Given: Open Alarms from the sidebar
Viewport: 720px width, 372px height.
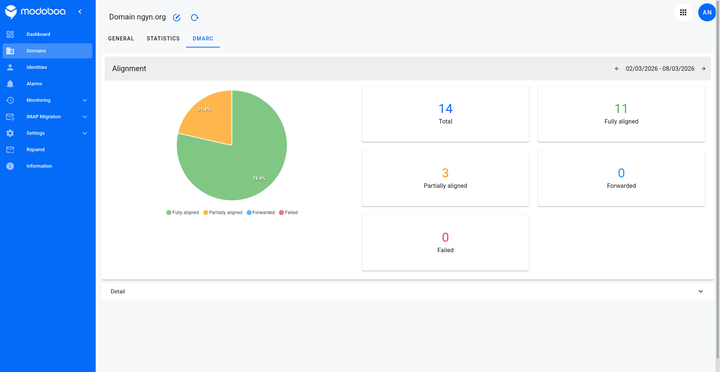Looking at the screenshot, I should (47, 84).
